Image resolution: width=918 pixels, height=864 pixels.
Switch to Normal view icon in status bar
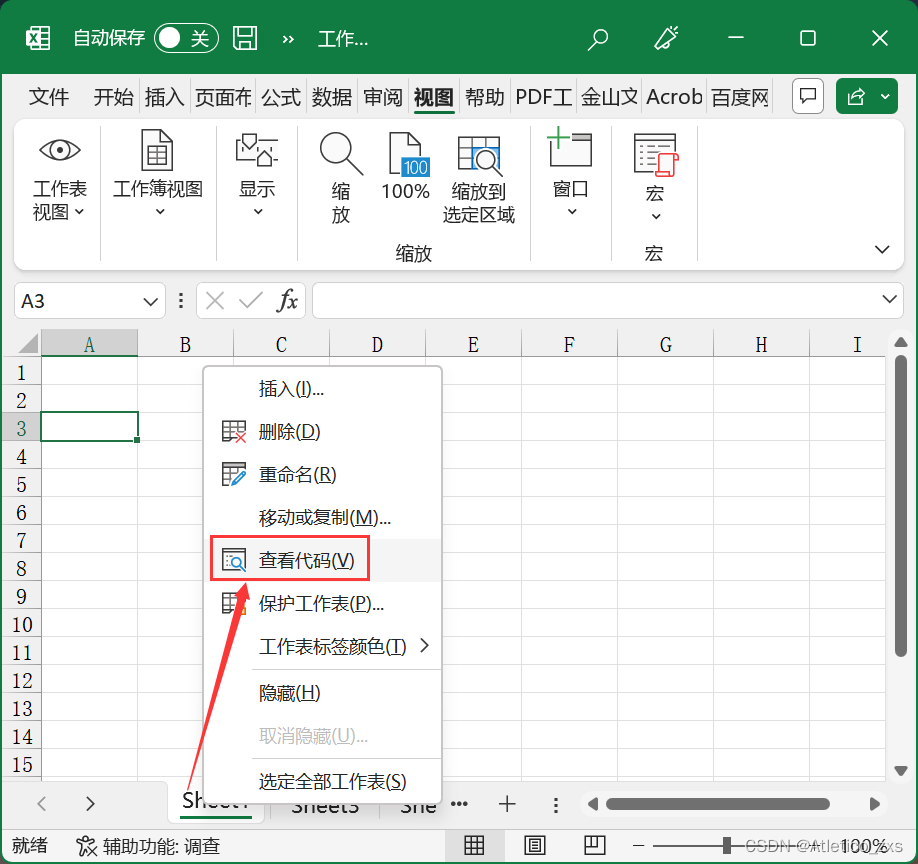pyautogui.click(x=474, y=845)
